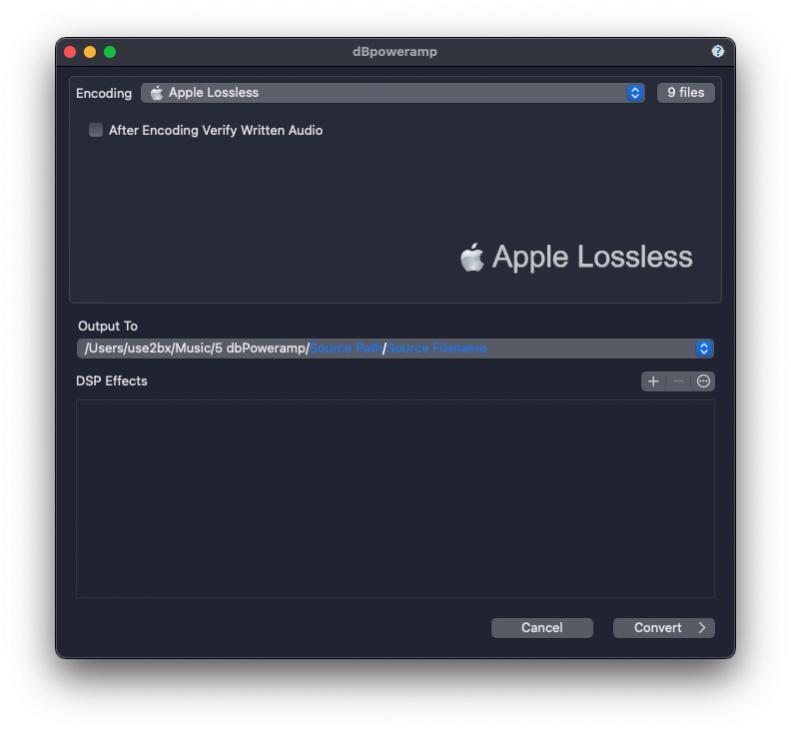This screenshot has width=791, height=732.
Task: Start conversion with the Convert button
Action: pyautogui.click(x=663, y=628)
